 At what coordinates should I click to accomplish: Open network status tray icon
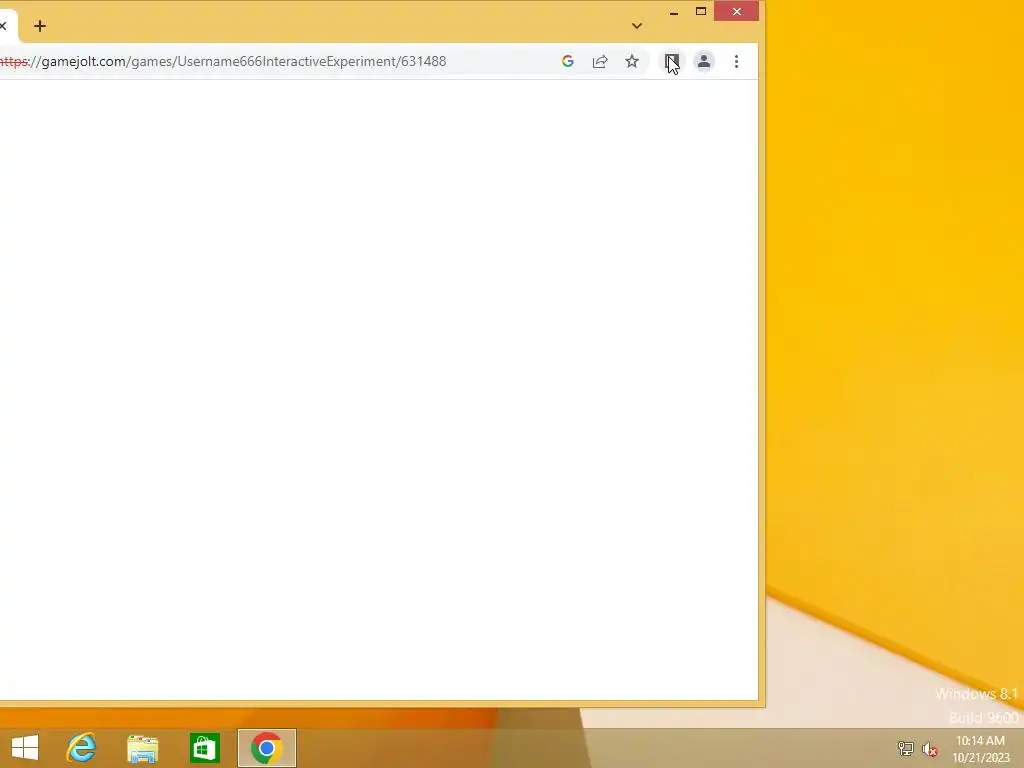click(906, 748)
